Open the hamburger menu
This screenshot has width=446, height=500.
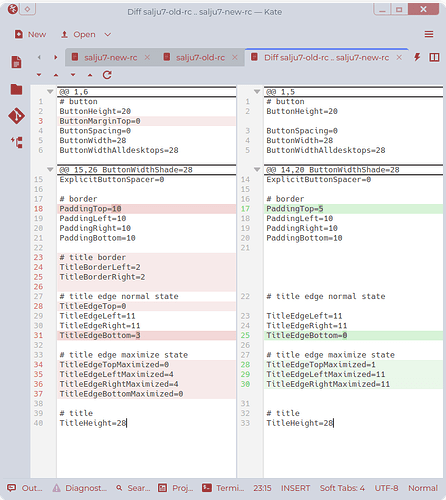coord(429,34)
